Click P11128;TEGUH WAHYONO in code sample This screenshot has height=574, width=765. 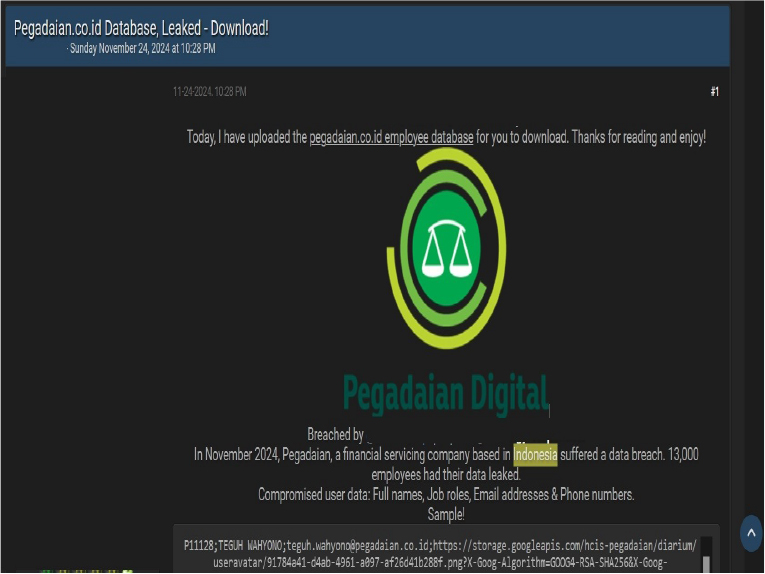click(233, 545)
